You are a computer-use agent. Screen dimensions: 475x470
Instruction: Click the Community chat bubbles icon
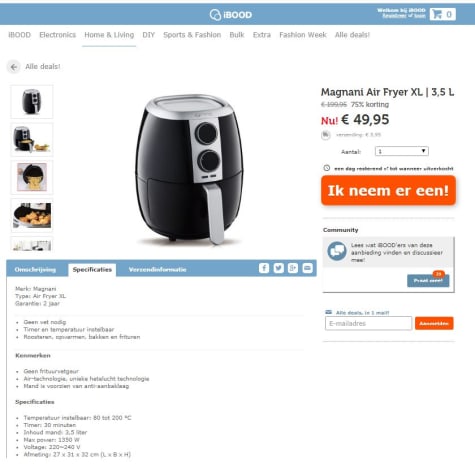[337, 251]
